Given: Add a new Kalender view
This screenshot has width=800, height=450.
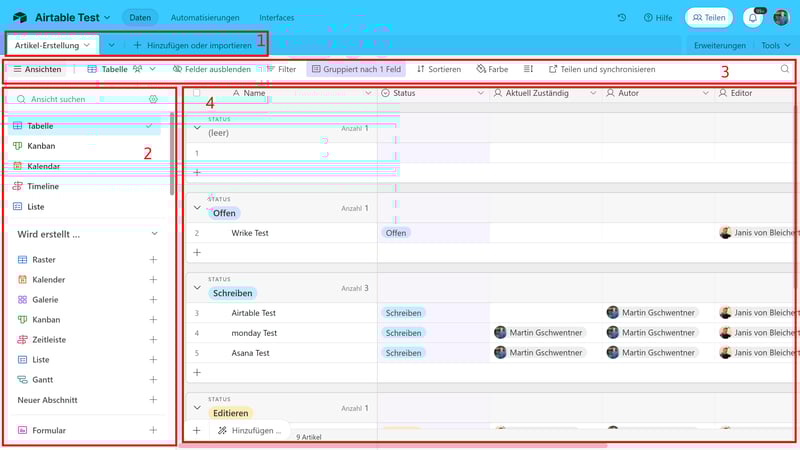Looking at the screenshot, I should tap(153, 280).
